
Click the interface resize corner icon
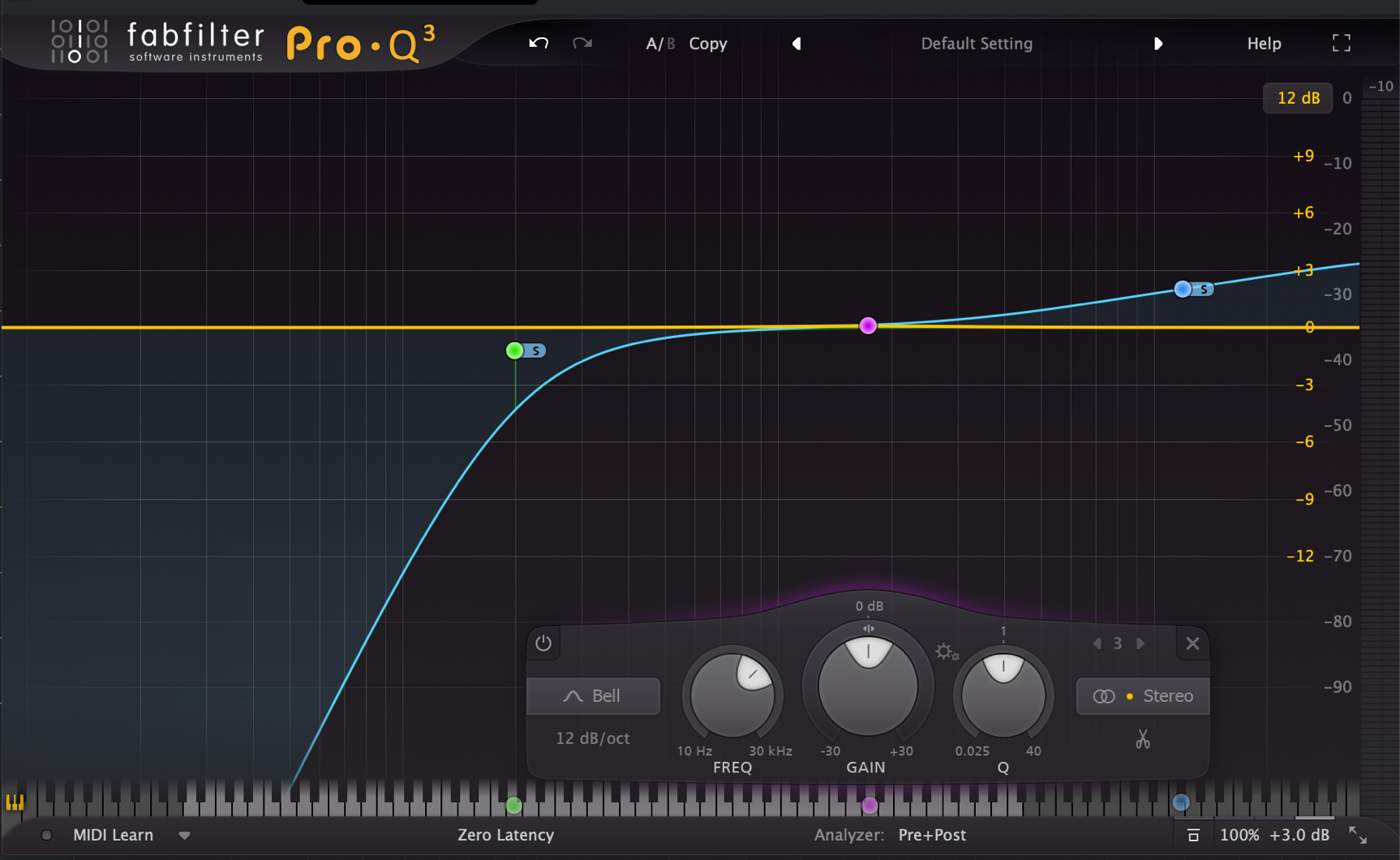1358,835
